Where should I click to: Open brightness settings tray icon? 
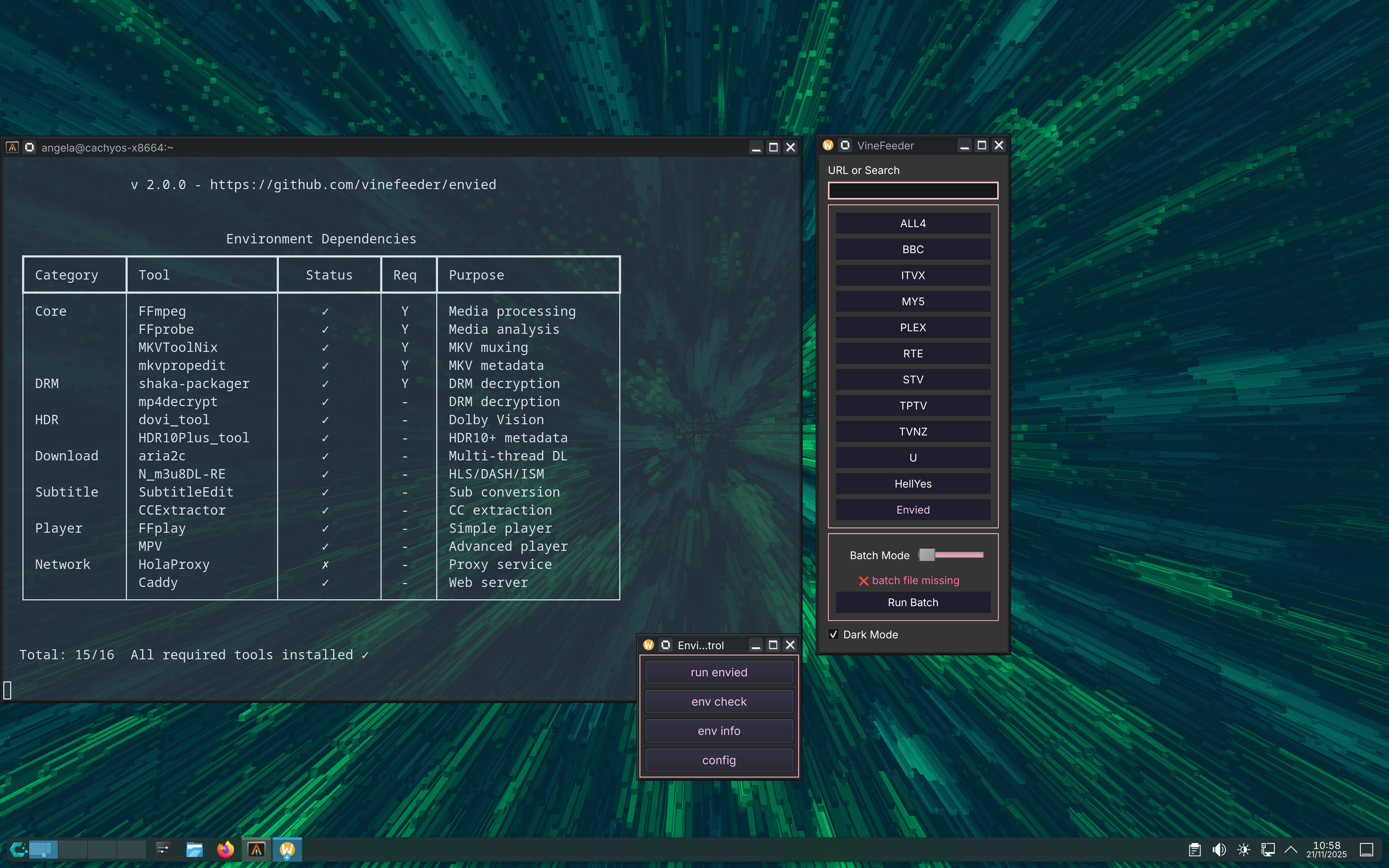1243,849
